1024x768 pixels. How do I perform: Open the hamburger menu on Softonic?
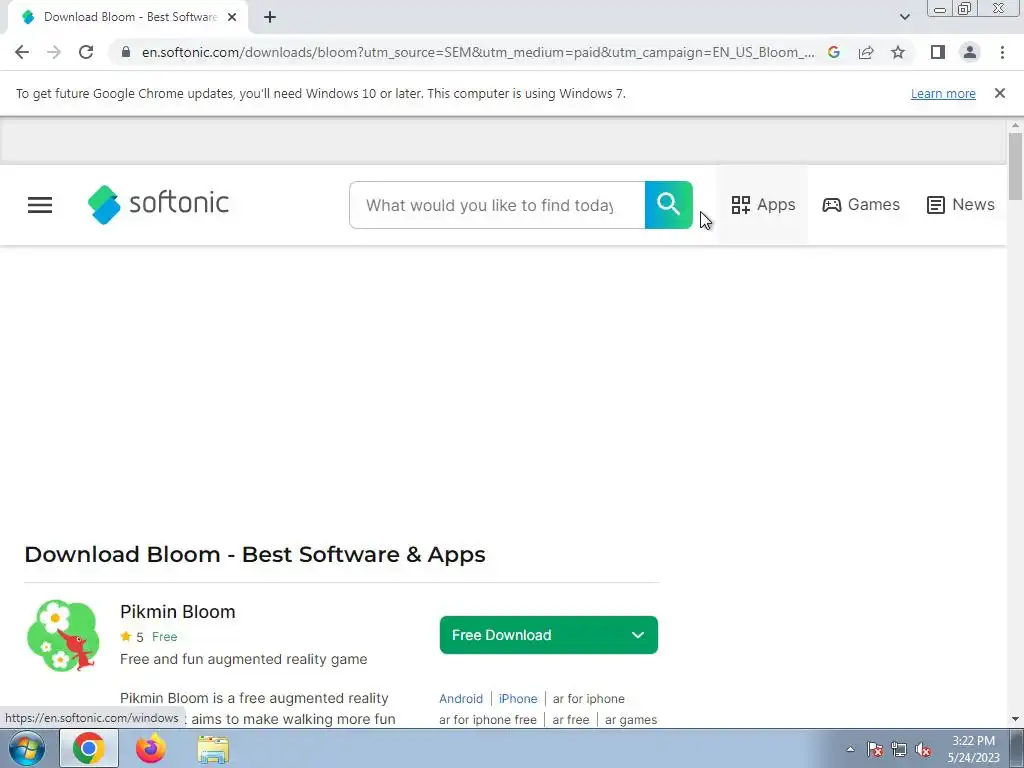[x=40, y=205]
